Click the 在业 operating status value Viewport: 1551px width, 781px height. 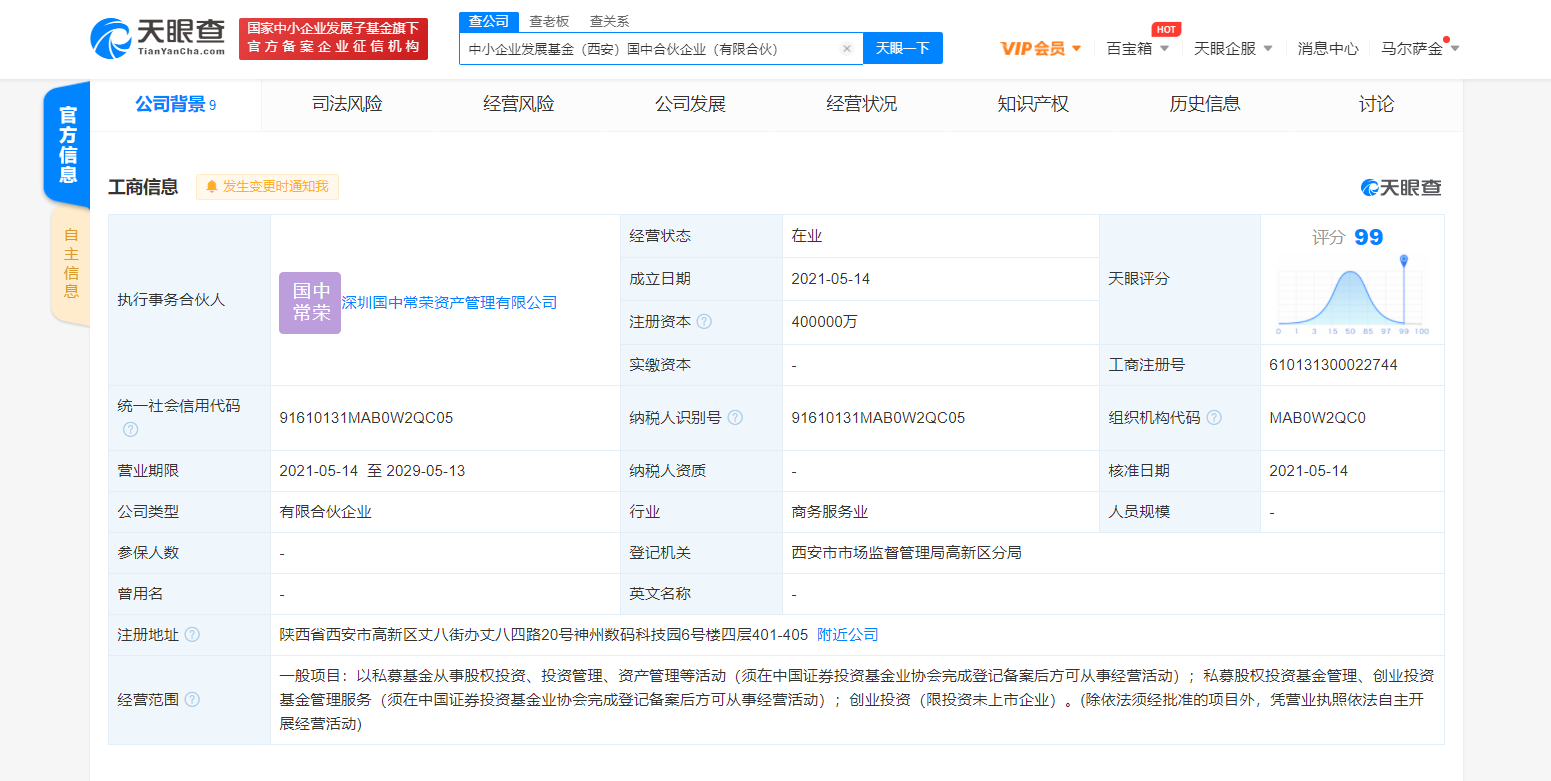[806, 236]
